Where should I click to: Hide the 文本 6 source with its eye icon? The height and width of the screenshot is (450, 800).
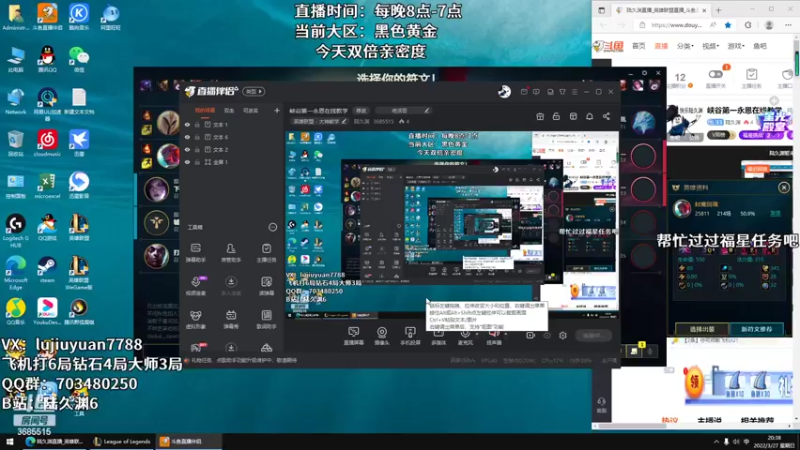pyautogui.click(x=187, y=137)
